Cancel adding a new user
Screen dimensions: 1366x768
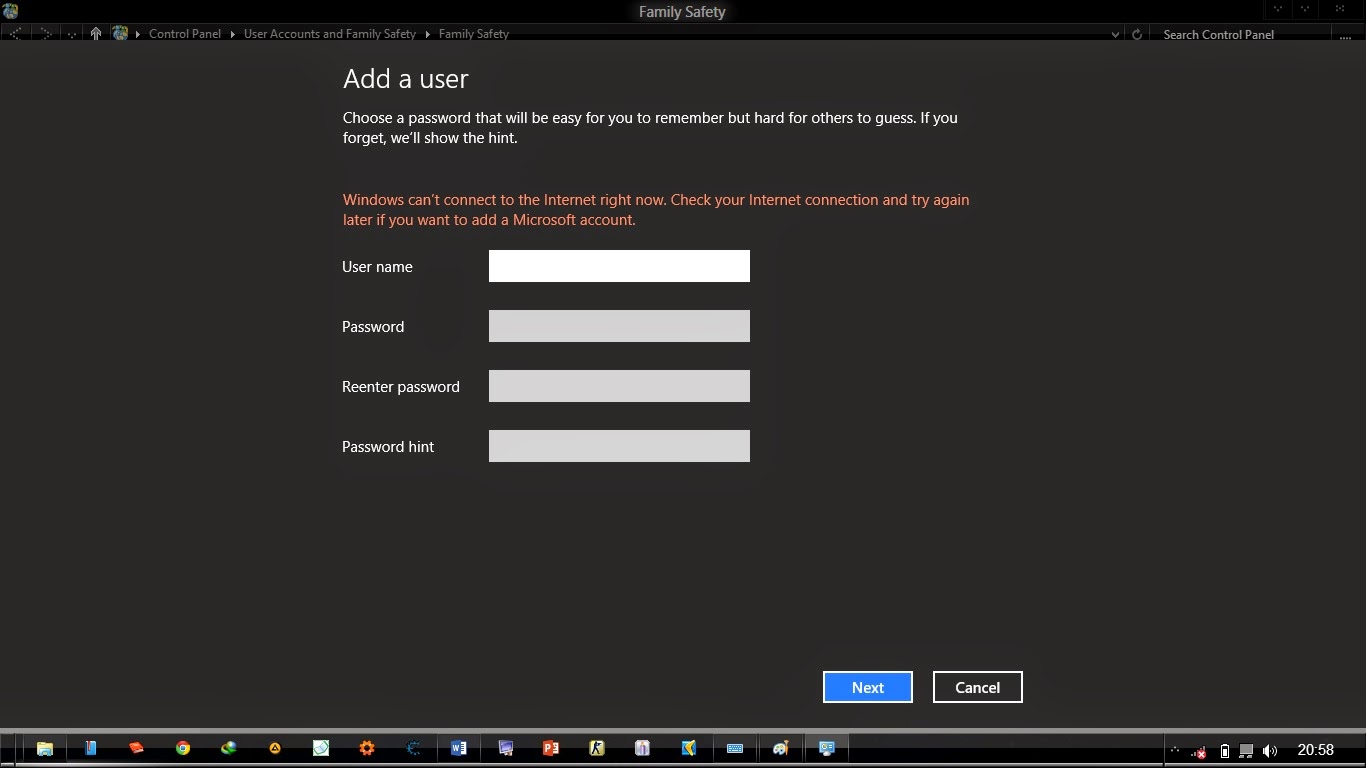click(x=976, y=687)
